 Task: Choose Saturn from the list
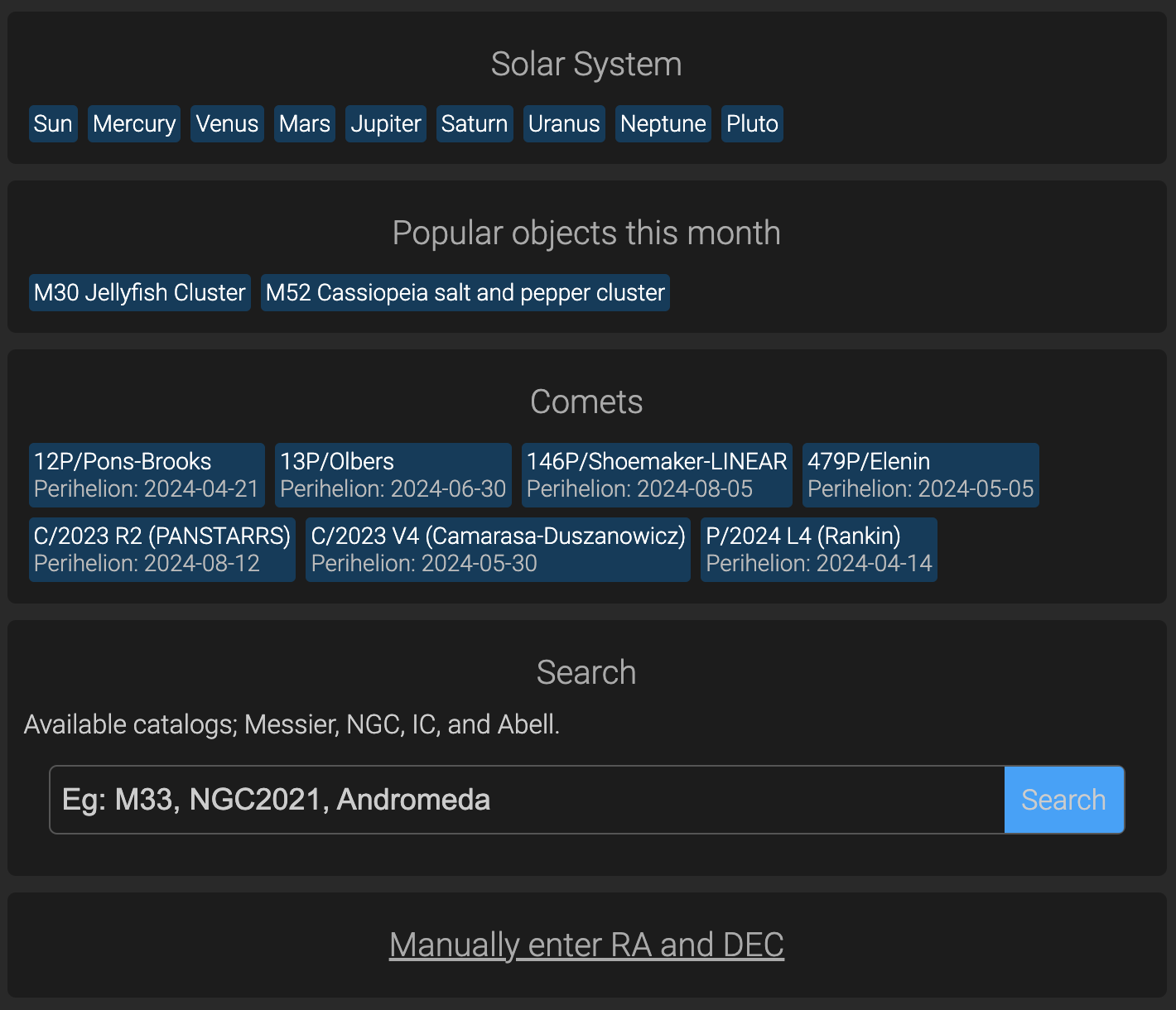click(475, 124)
